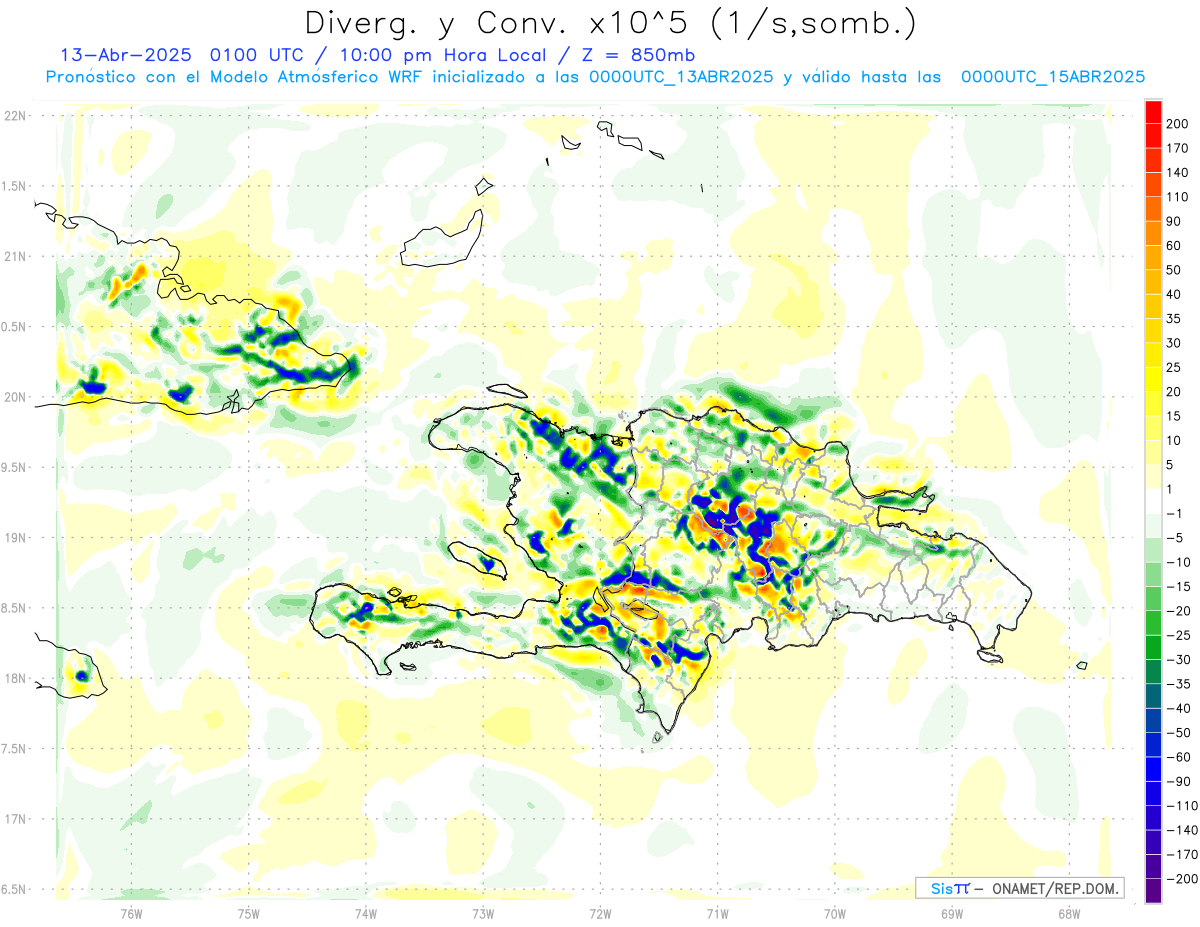Click the positive legend value '90'
The height and width of the screenshot is (927, 1200).
coord(1174,222)
